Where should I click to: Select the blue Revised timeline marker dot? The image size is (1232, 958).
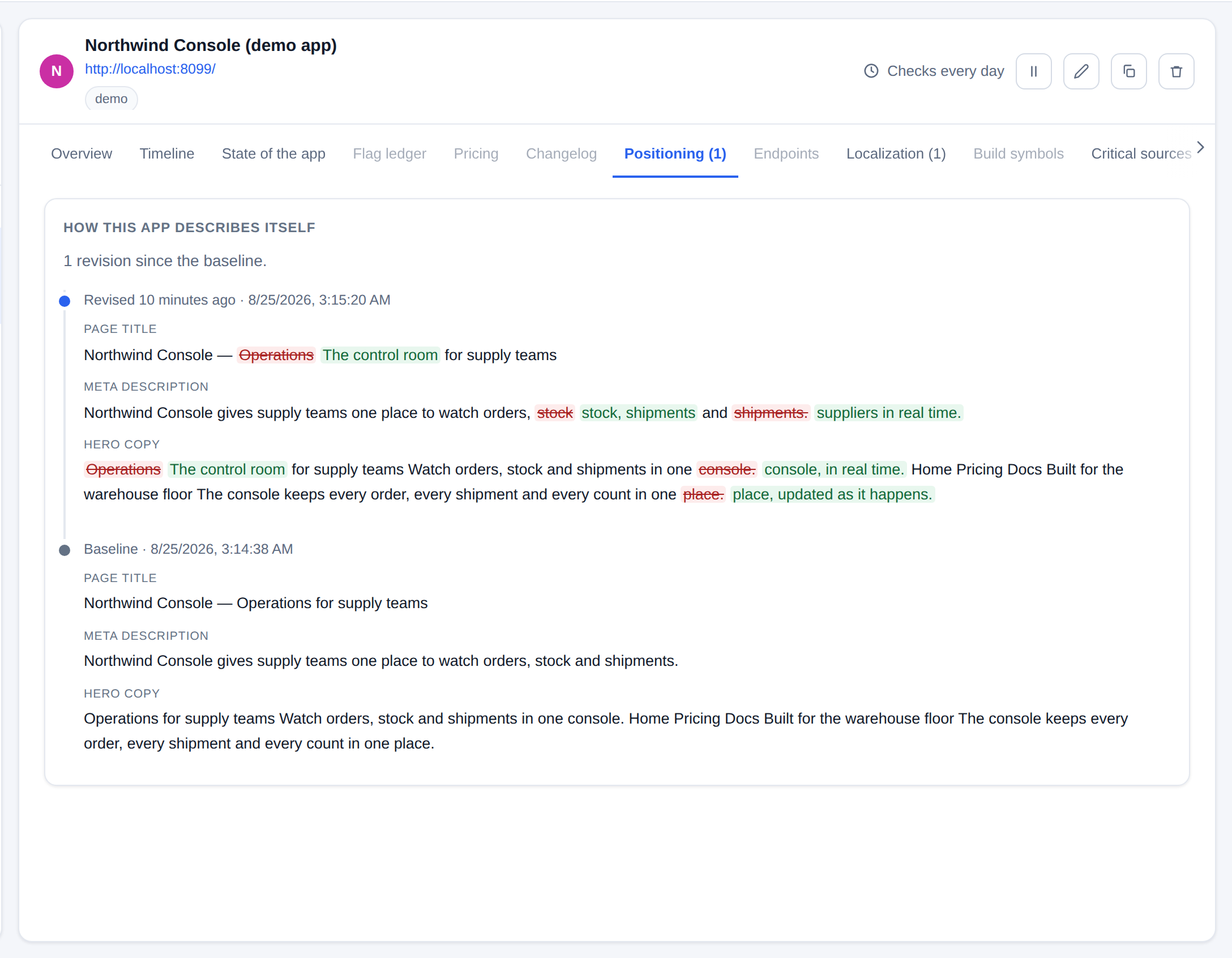[65, 301]
